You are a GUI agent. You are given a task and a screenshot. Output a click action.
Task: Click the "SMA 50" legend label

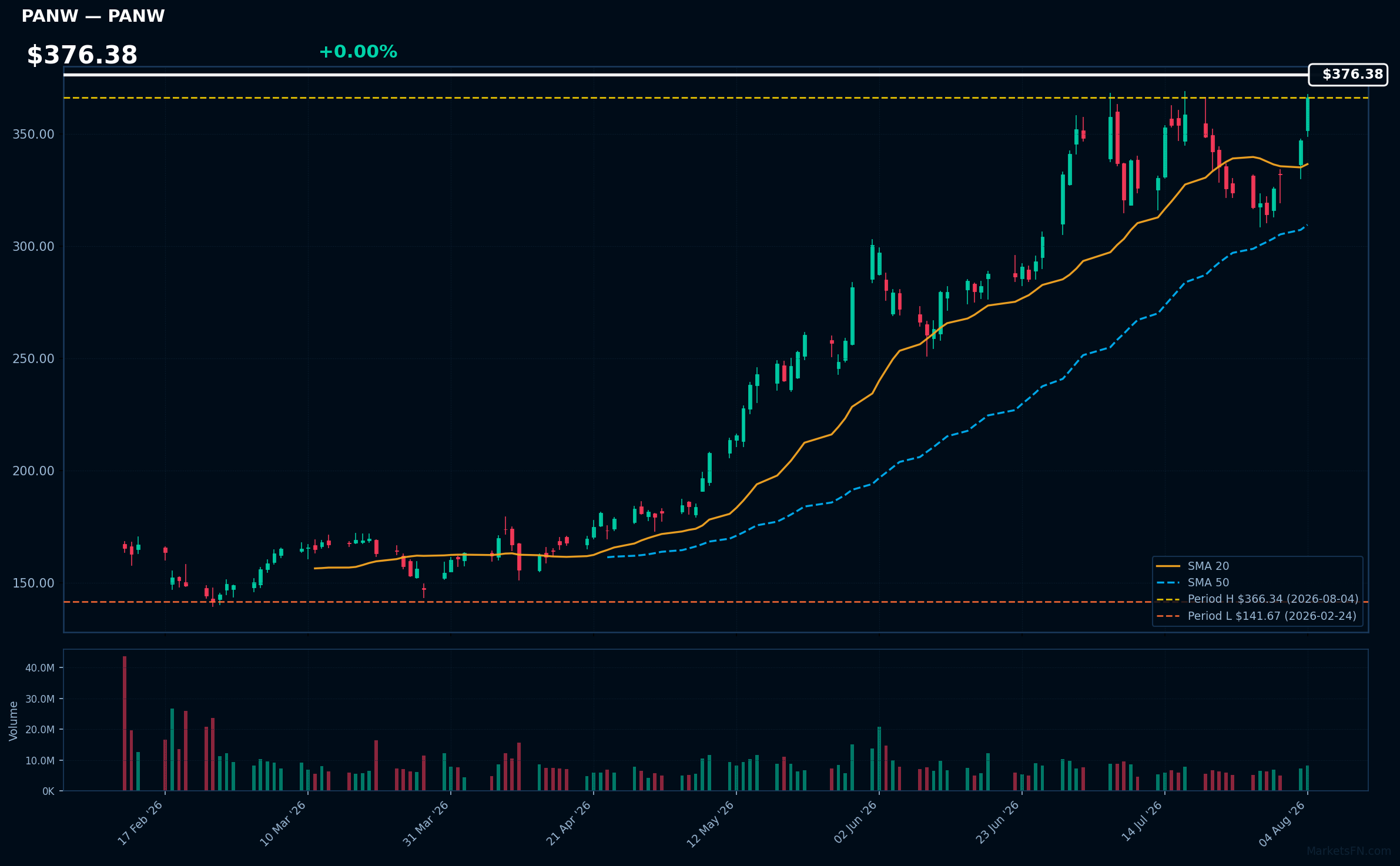(1208, 583)
